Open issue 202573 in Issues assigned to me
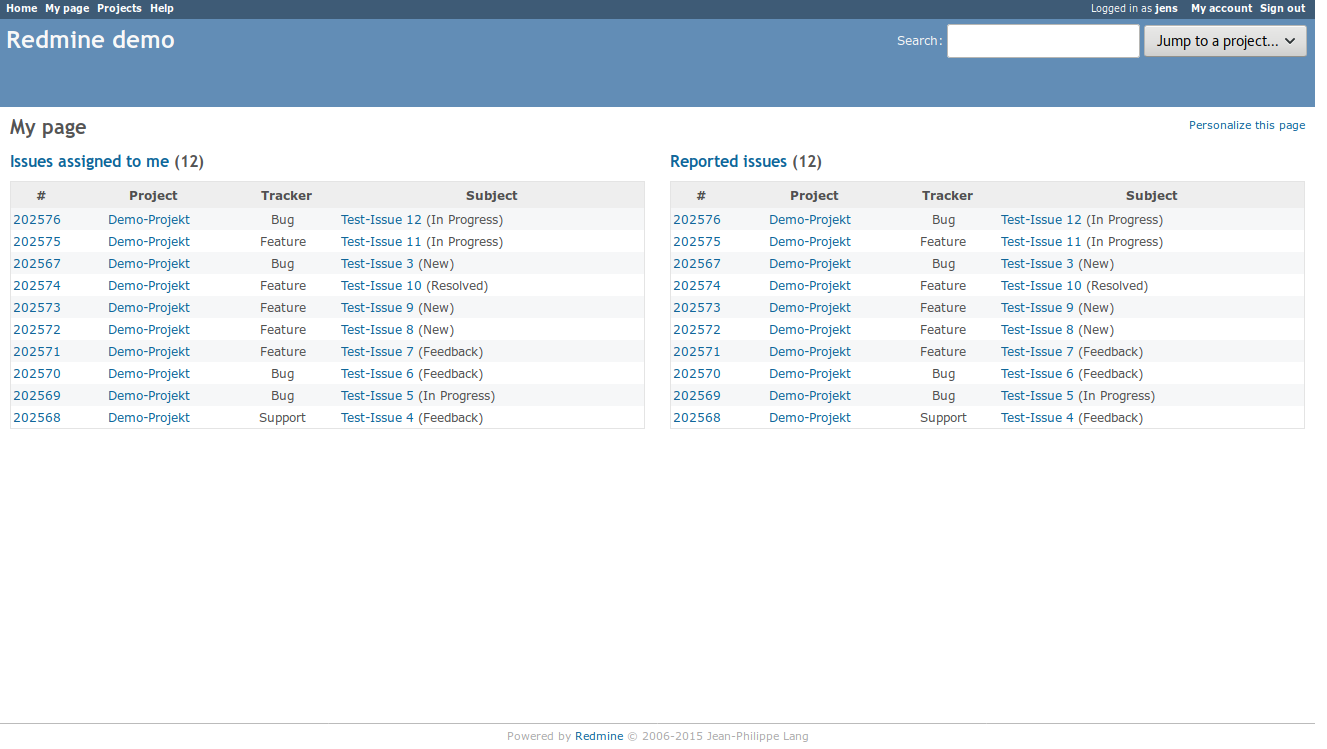 37,308
